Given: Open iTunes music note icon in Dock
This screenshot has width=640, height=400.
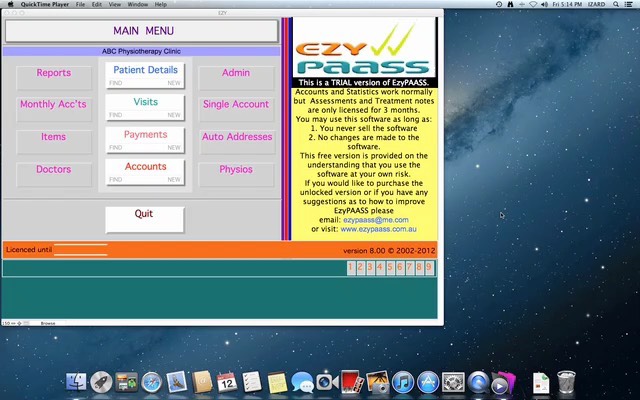Looking at the screenshot, I should [403, 382].
